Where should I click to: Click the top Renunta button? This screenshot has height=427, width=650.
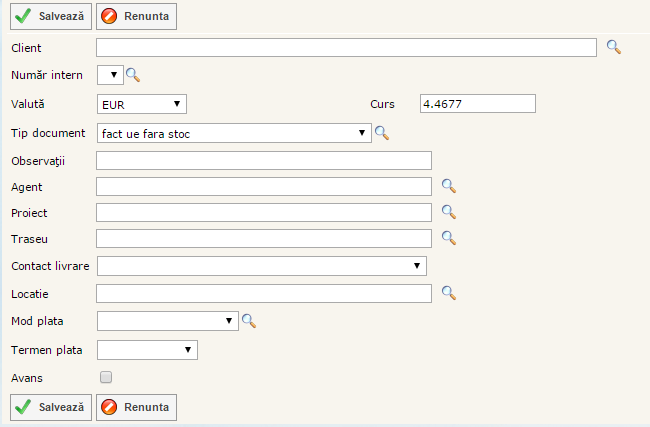pos(136,17)
